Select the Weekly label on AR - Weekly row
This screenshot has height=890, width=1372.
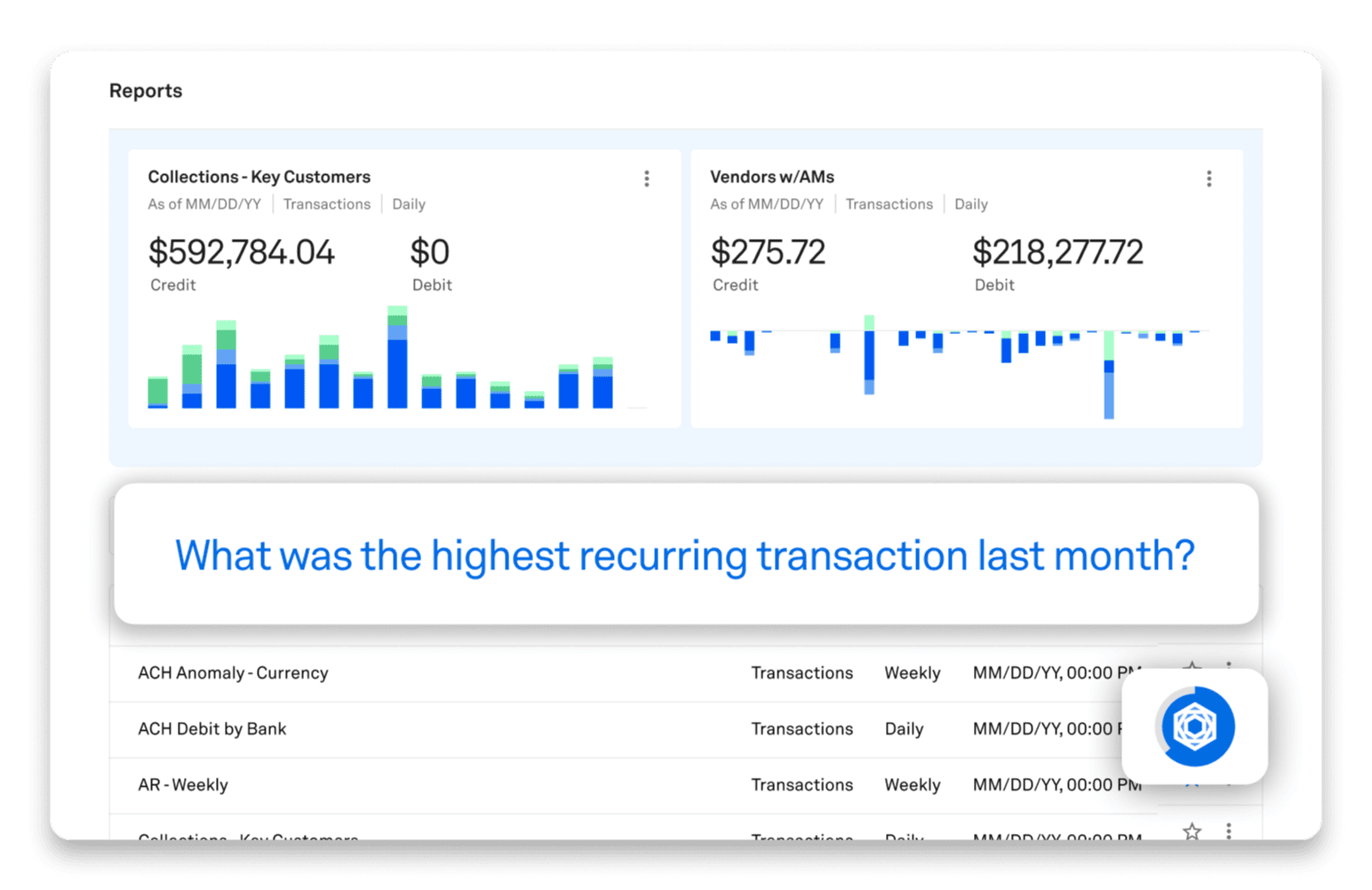pos(912,785)
